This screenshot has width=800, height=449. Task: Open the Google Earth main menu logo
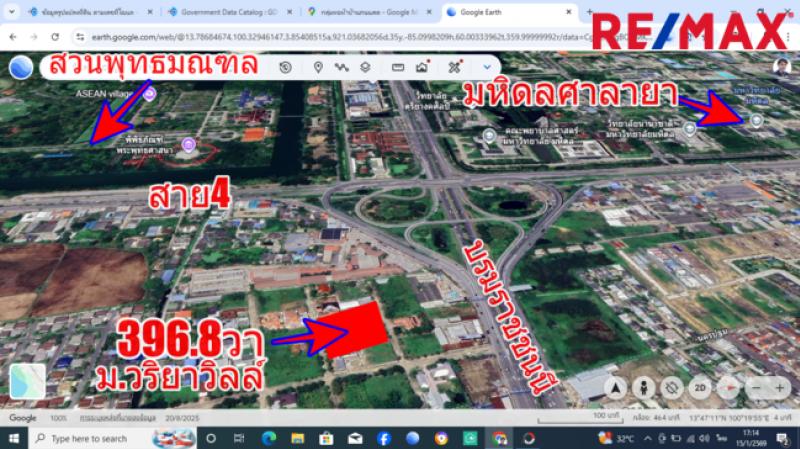pyautogui.click(x=21, y=67)
